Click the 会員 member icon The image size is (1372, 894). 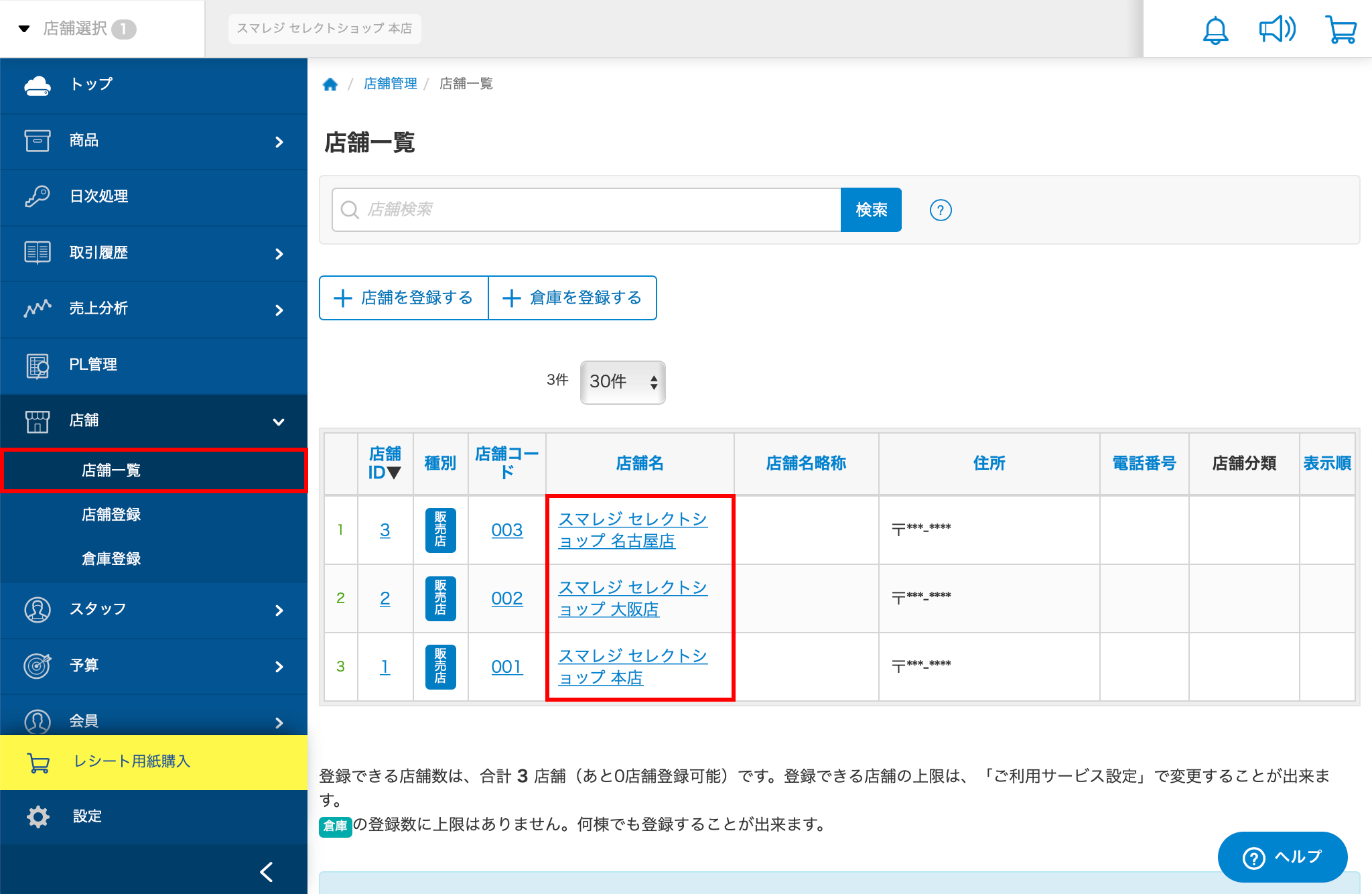coord(37,721)
